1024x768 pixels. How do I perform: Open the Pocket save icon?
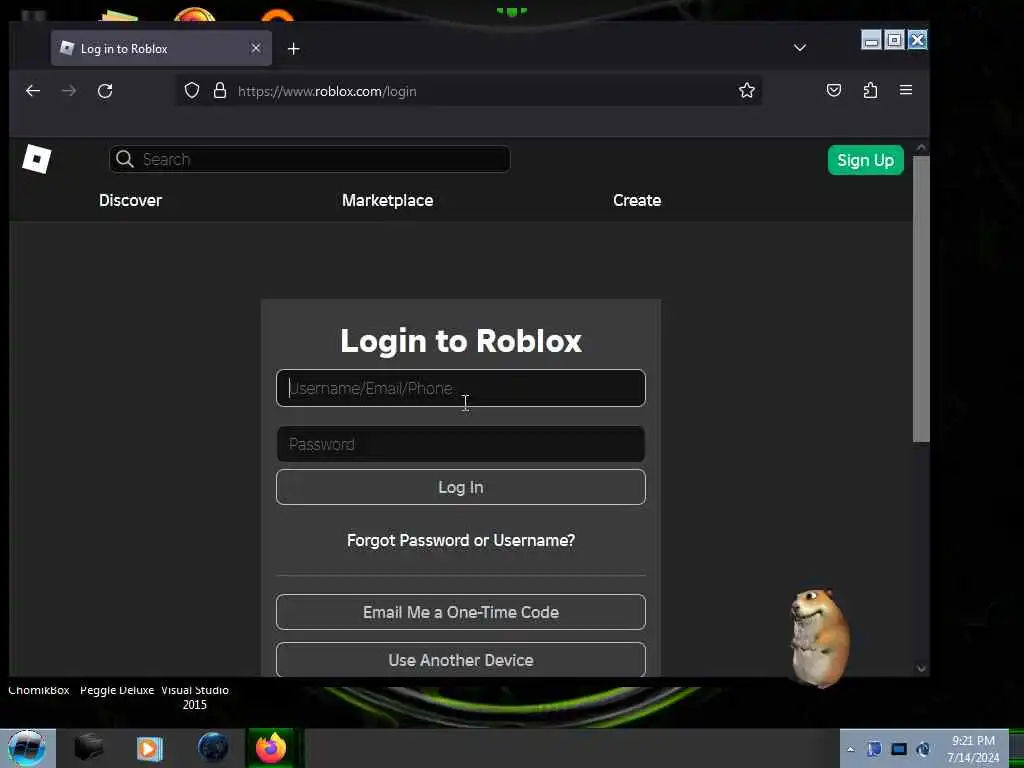click(x=833, y=90)
